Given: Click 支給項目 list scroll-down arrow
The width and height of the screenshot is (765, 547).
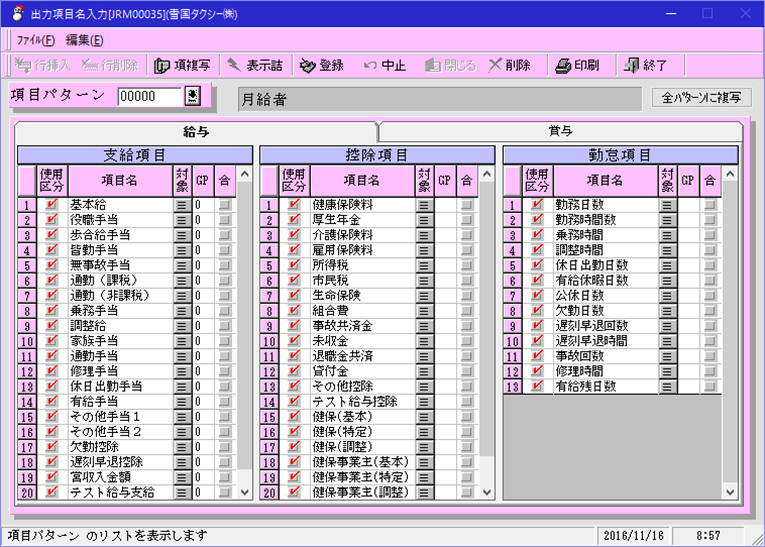Looking at the screenshot, I should tap(245, 492).
